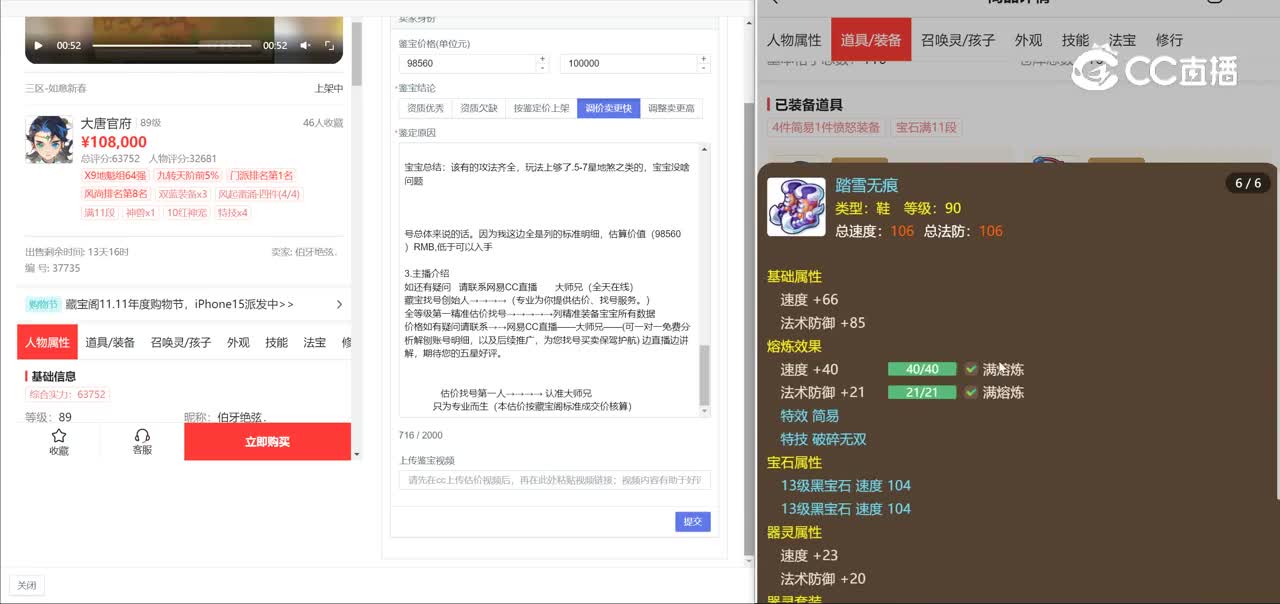Decrease the 100000 price with the minus stepper
The width and height of the screenshot is (1280, 604).
tap(704, 68)
